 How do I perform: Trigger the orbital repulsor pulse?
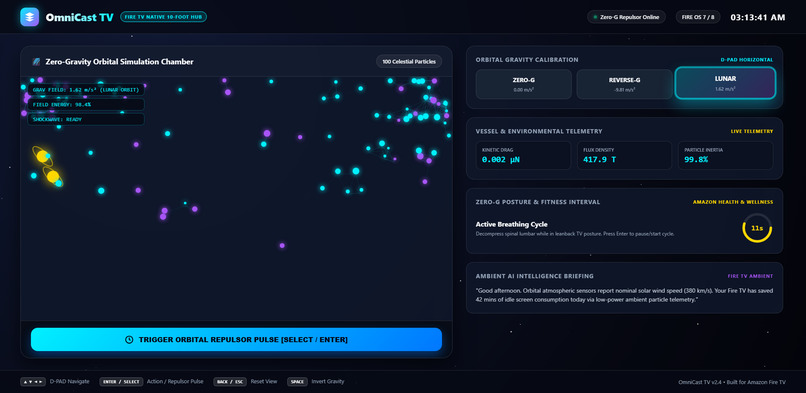(x=236, y=340)
